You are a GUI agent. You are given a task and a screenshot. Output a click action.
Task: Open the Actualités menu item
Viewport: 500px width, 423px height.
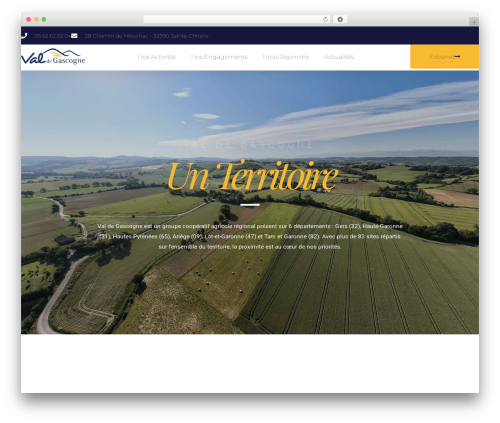339,57
